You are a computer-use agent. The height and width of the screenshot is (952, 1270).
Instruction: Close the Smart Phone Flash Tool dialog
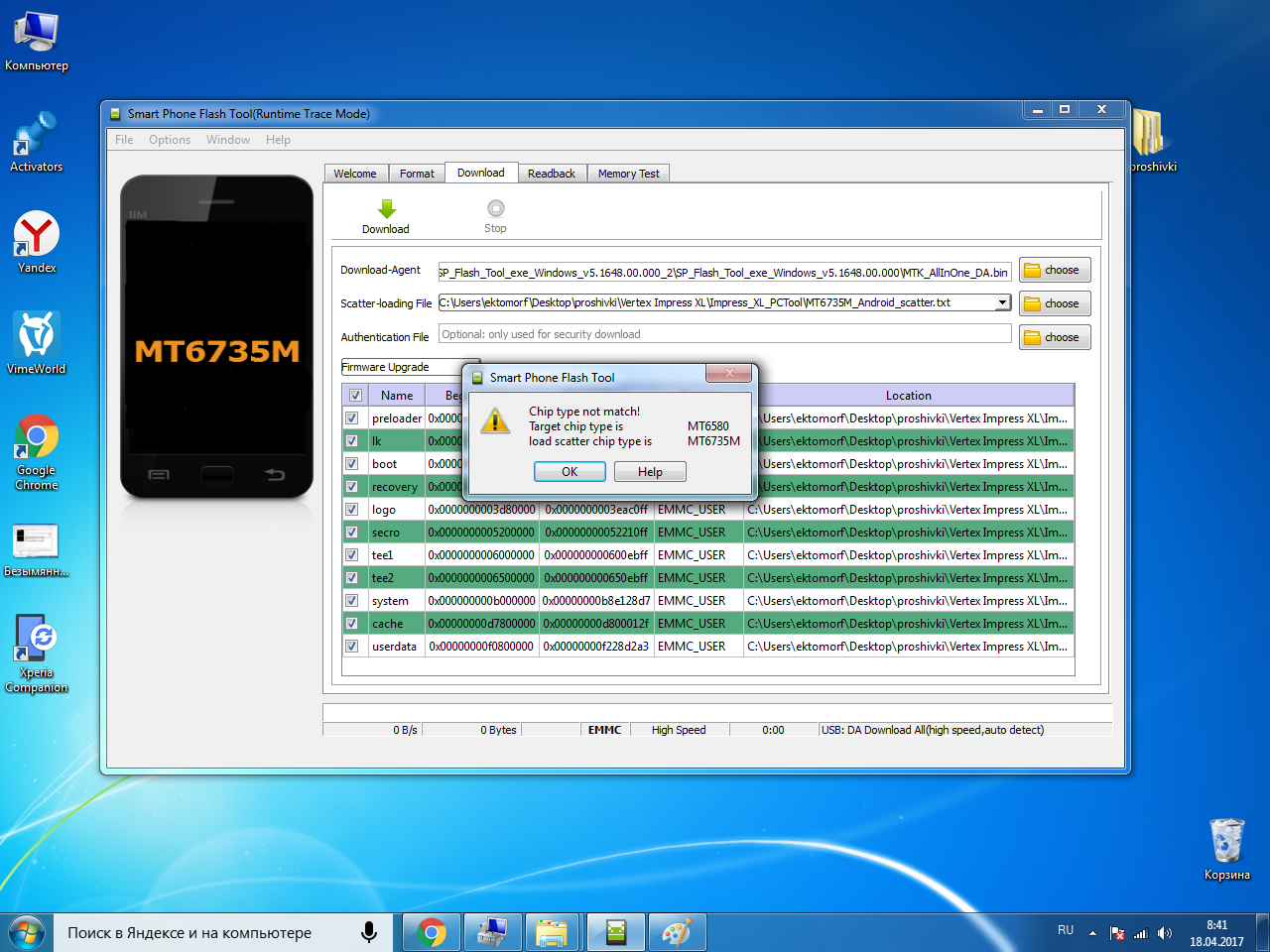tap(729, 373)
